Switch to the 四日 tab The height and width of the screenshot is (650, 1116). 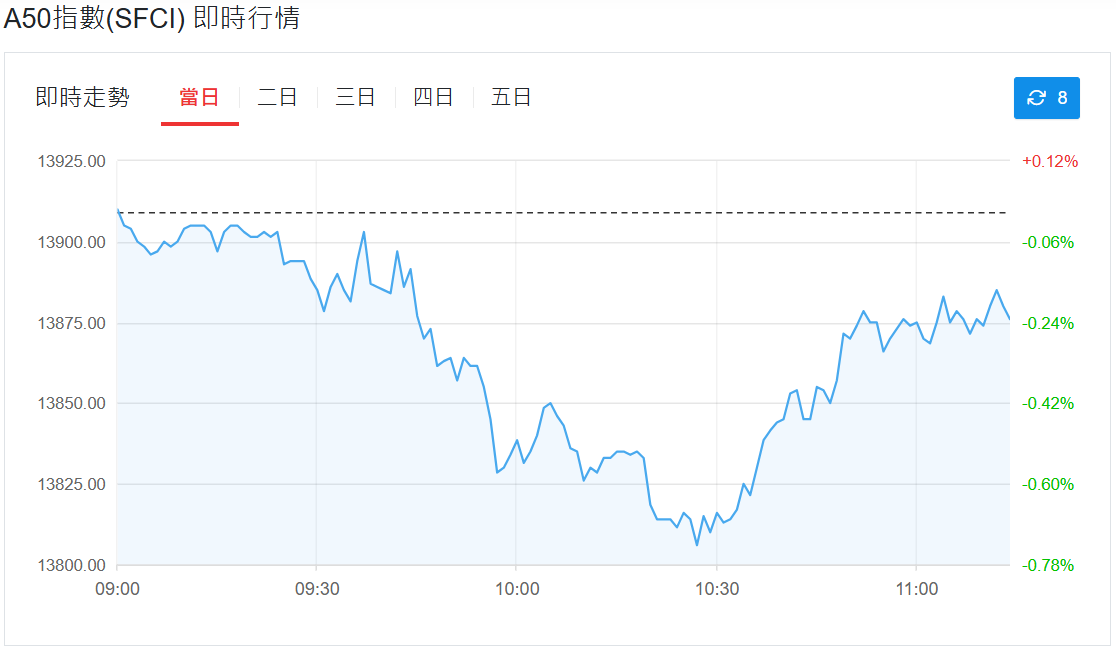pyautogui.click(x=433, y=98)
